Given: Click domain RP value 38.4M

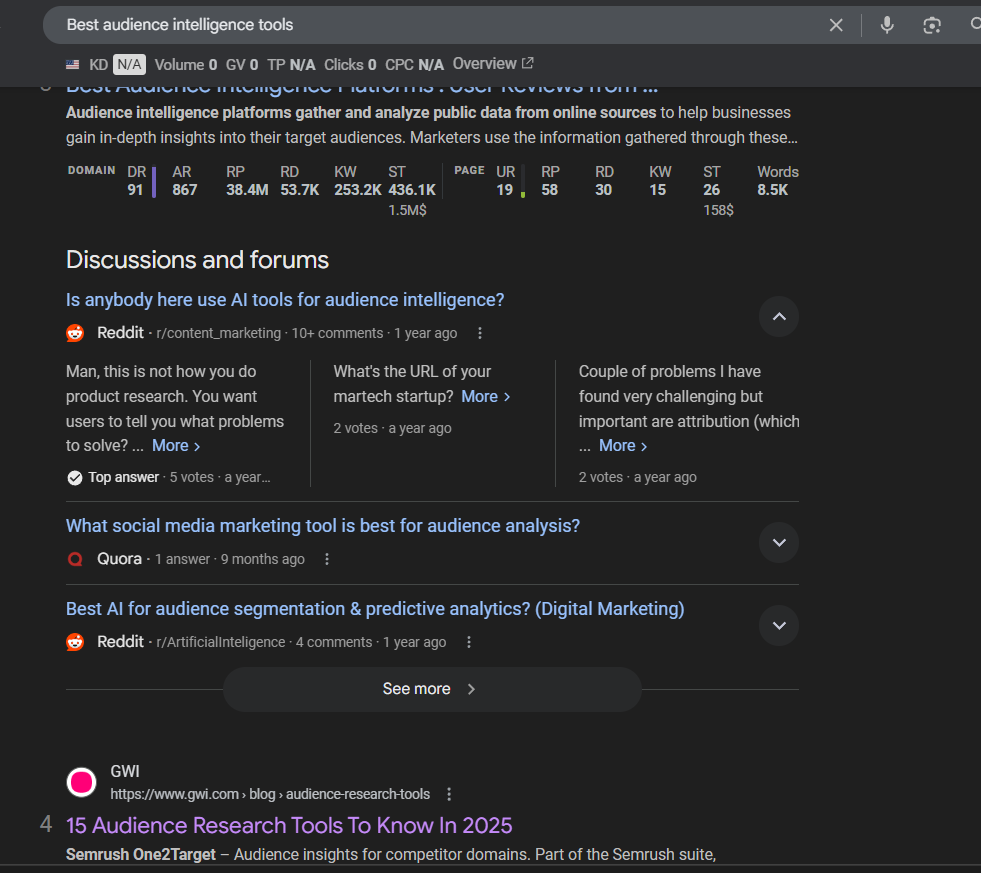Looking at the screenshot, I should (247, 190).
